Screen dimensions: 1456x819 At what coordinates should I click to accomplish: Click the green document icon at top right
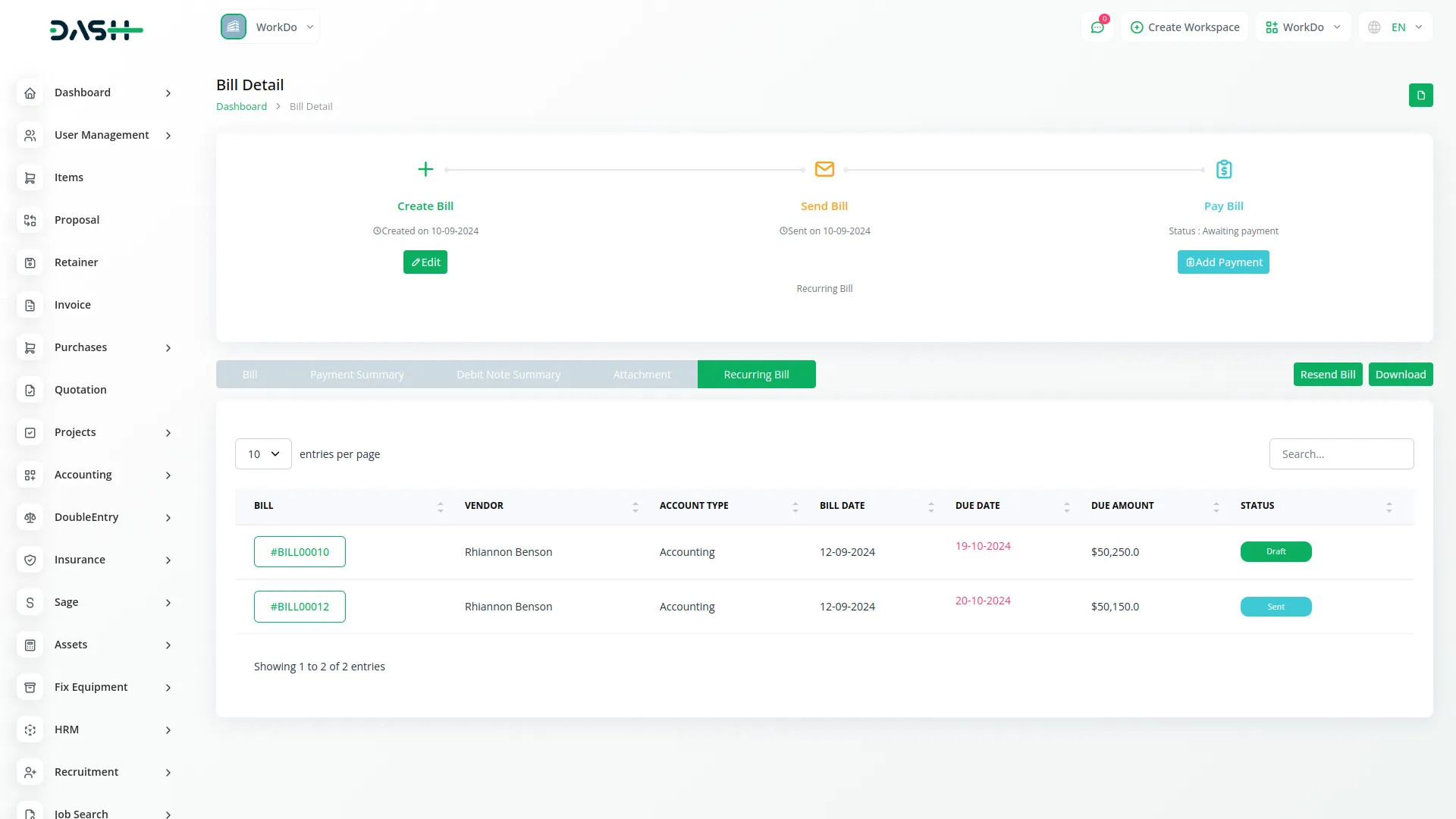1420,96
